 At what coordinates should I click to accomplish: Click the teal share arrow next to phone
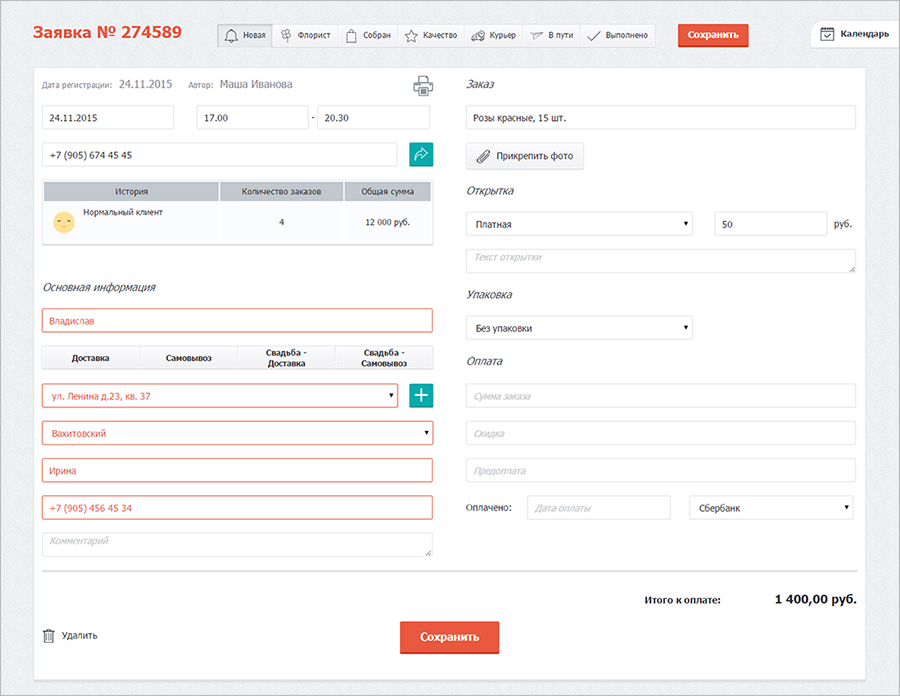click(421, 154)
